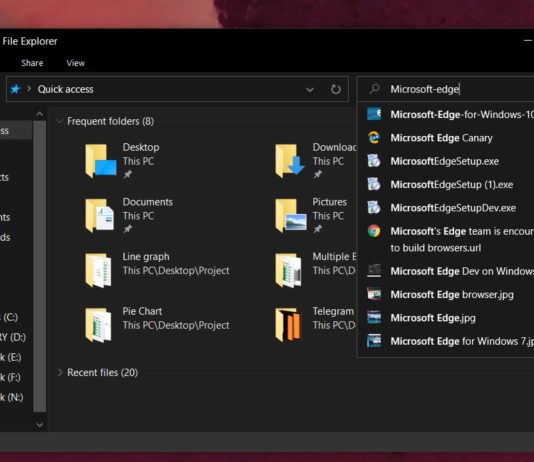Click the Microsoft-Edge-for-Windows-10 file icon
Viewport: 534px width, 462px height.
[374, 114]
